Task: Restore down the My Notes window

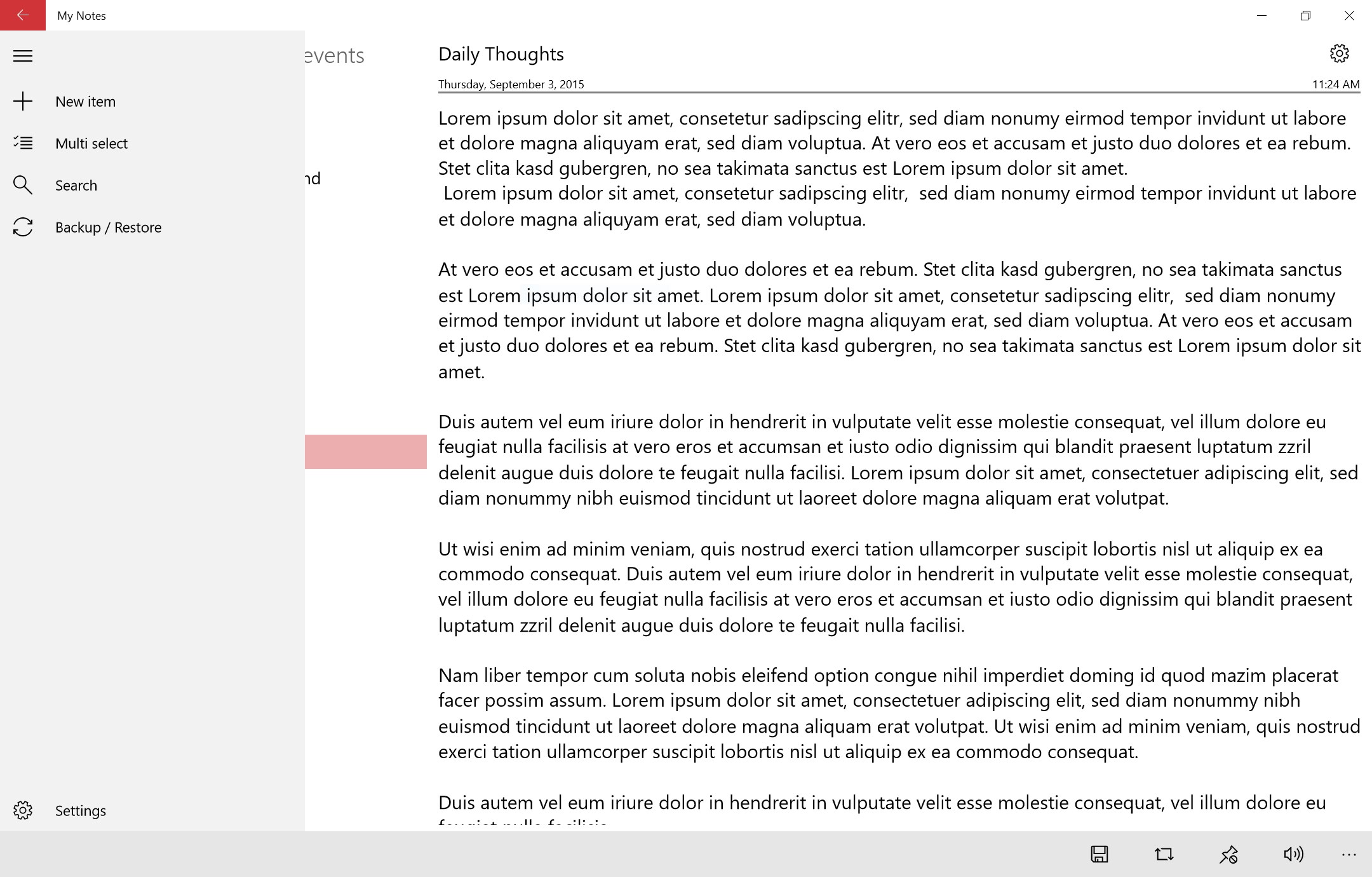Action: click(1305, 15)
